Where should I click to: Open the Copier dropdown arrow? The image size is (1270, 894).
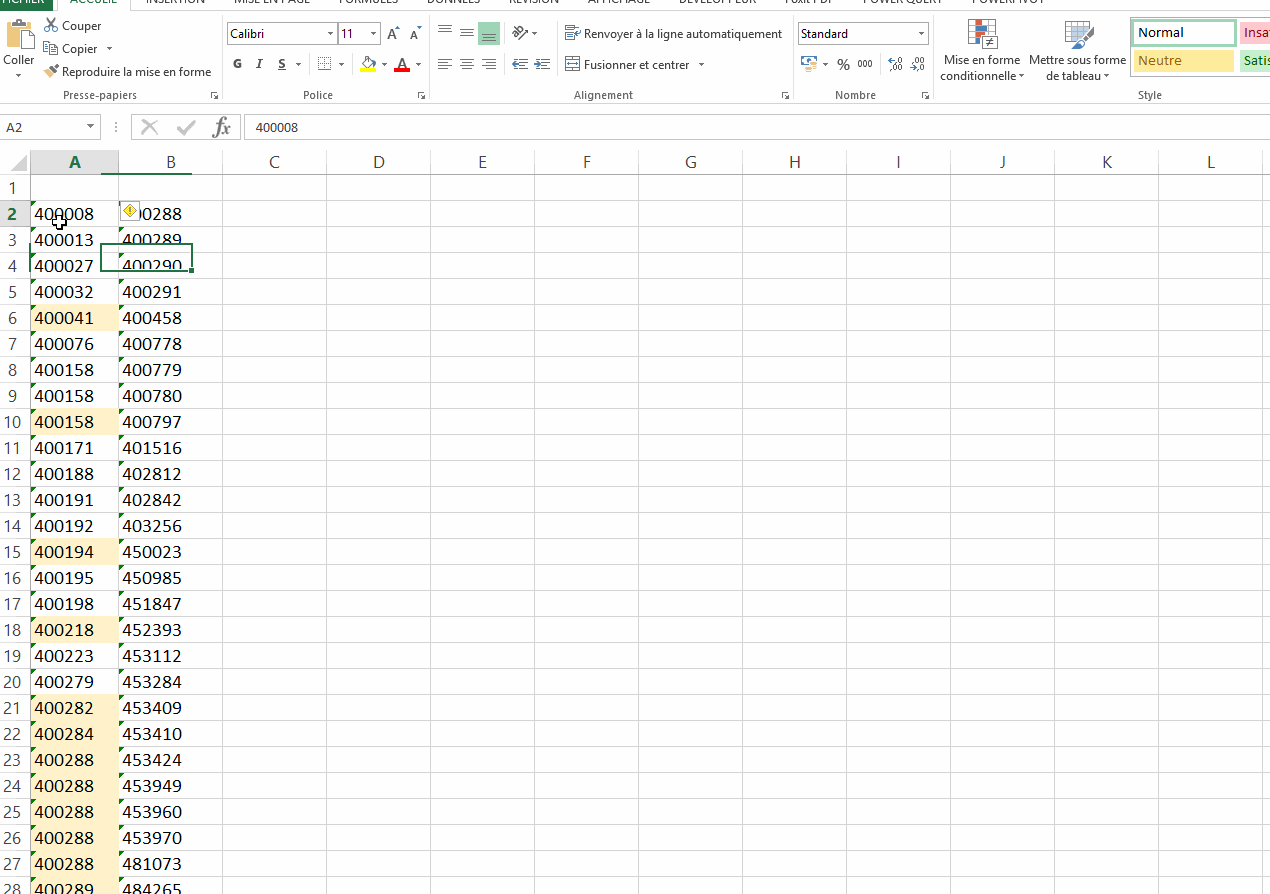(109, 49)
